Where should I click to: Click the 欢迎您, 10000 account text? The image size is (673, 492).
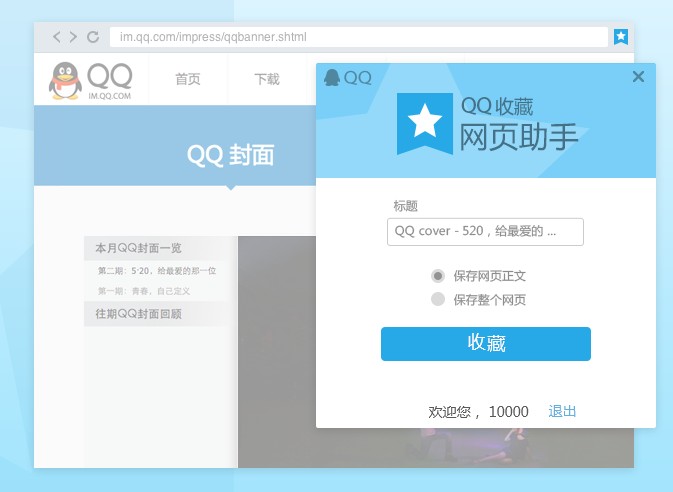coord(478,412)
